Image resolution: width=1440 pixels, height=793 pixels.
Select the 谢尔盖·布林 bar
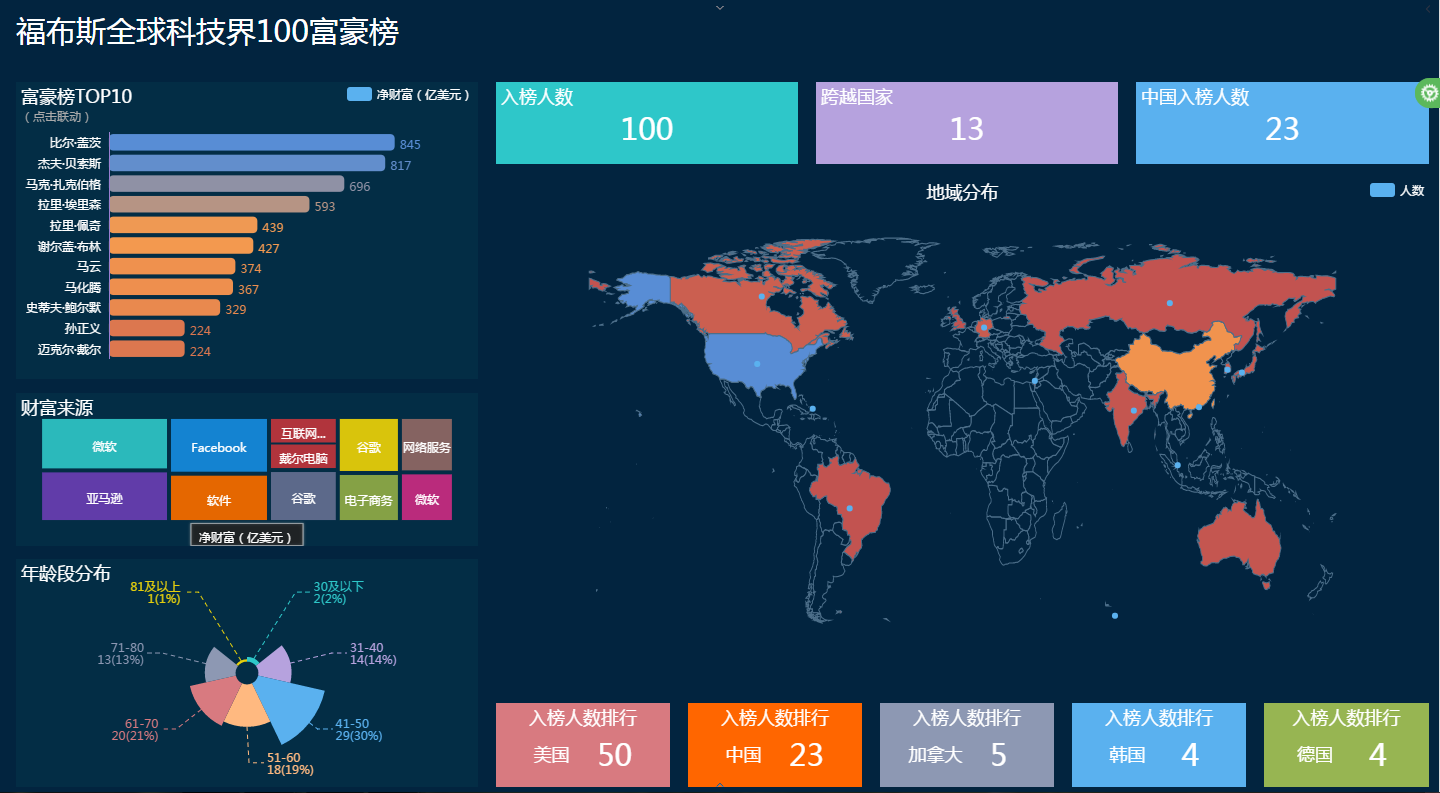(181, 246)
